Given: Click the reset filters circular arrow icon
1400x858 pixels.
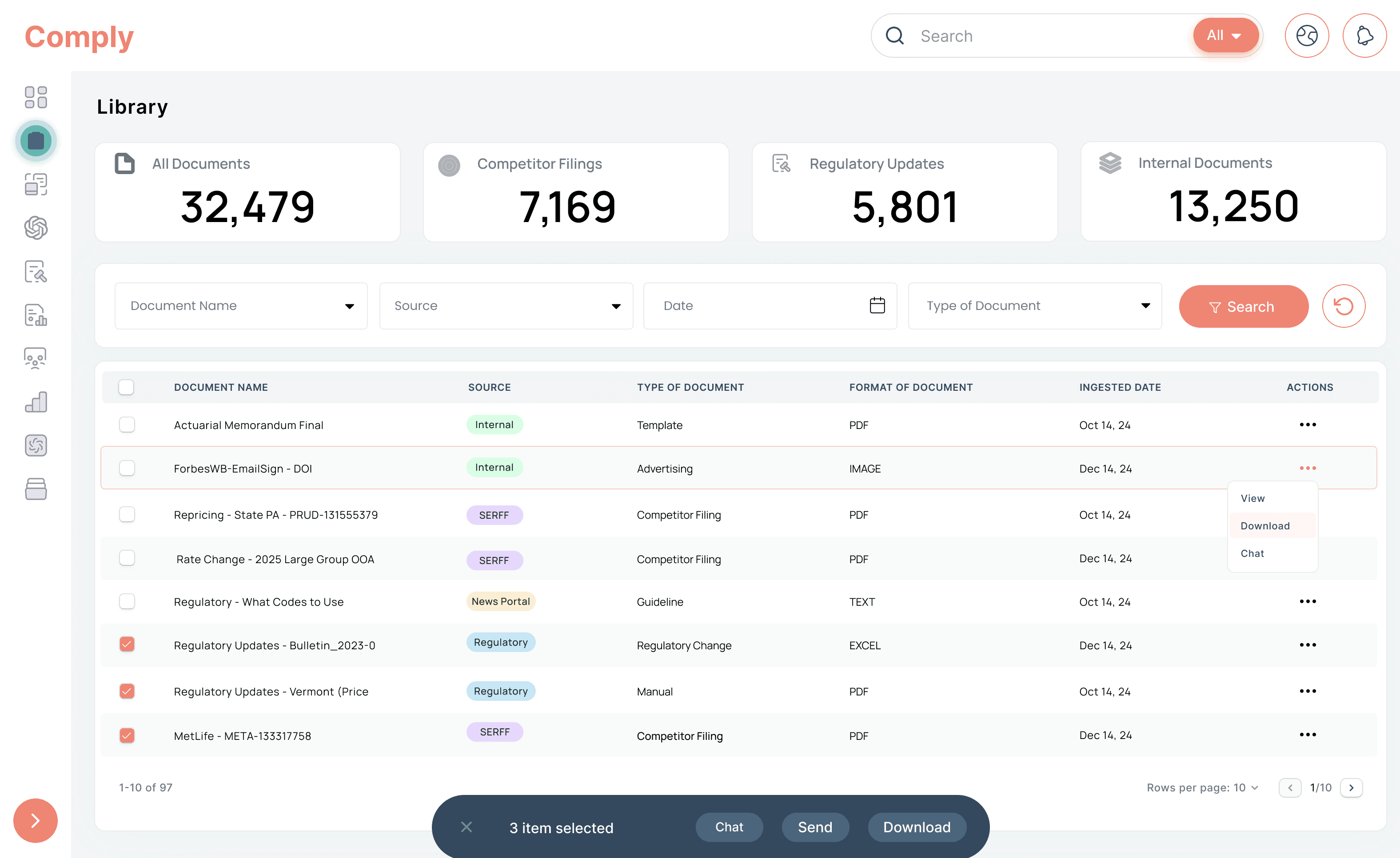Looking at the screenshot, I should tap(1343, 306).
